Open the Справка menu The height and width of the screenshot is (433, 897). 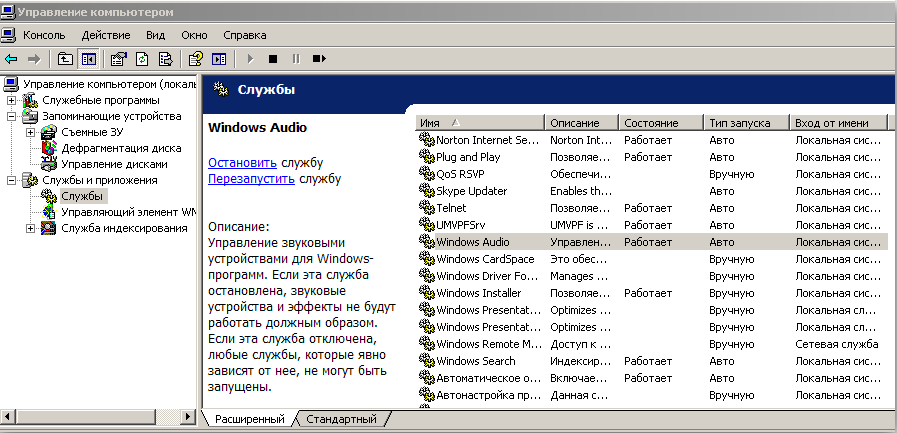(x=244, y=35)
